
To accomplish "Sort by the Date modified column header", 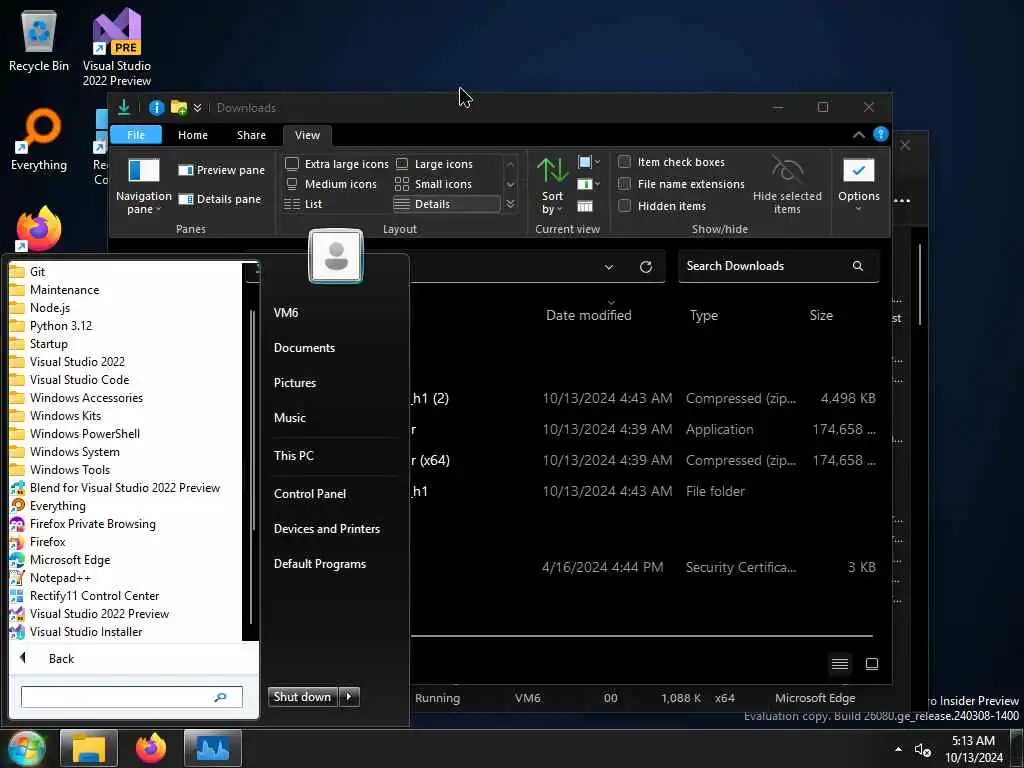I will pos(588,315).
